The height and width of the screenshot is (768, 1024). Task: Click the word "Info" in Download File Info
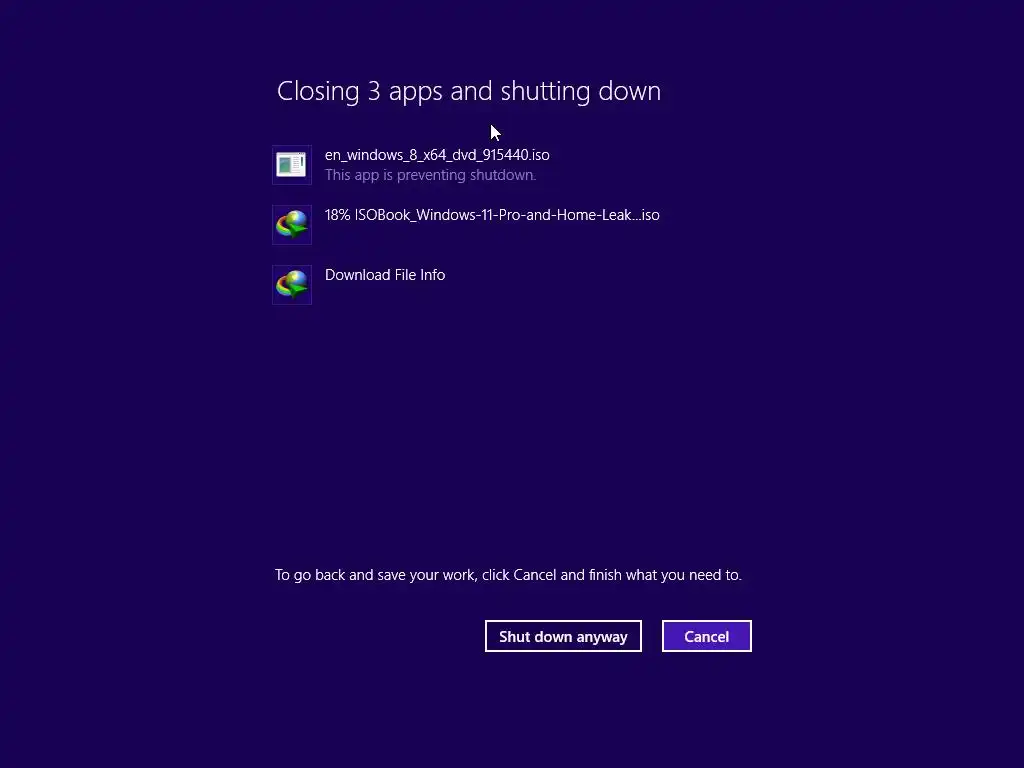click(x=432, y=275)
